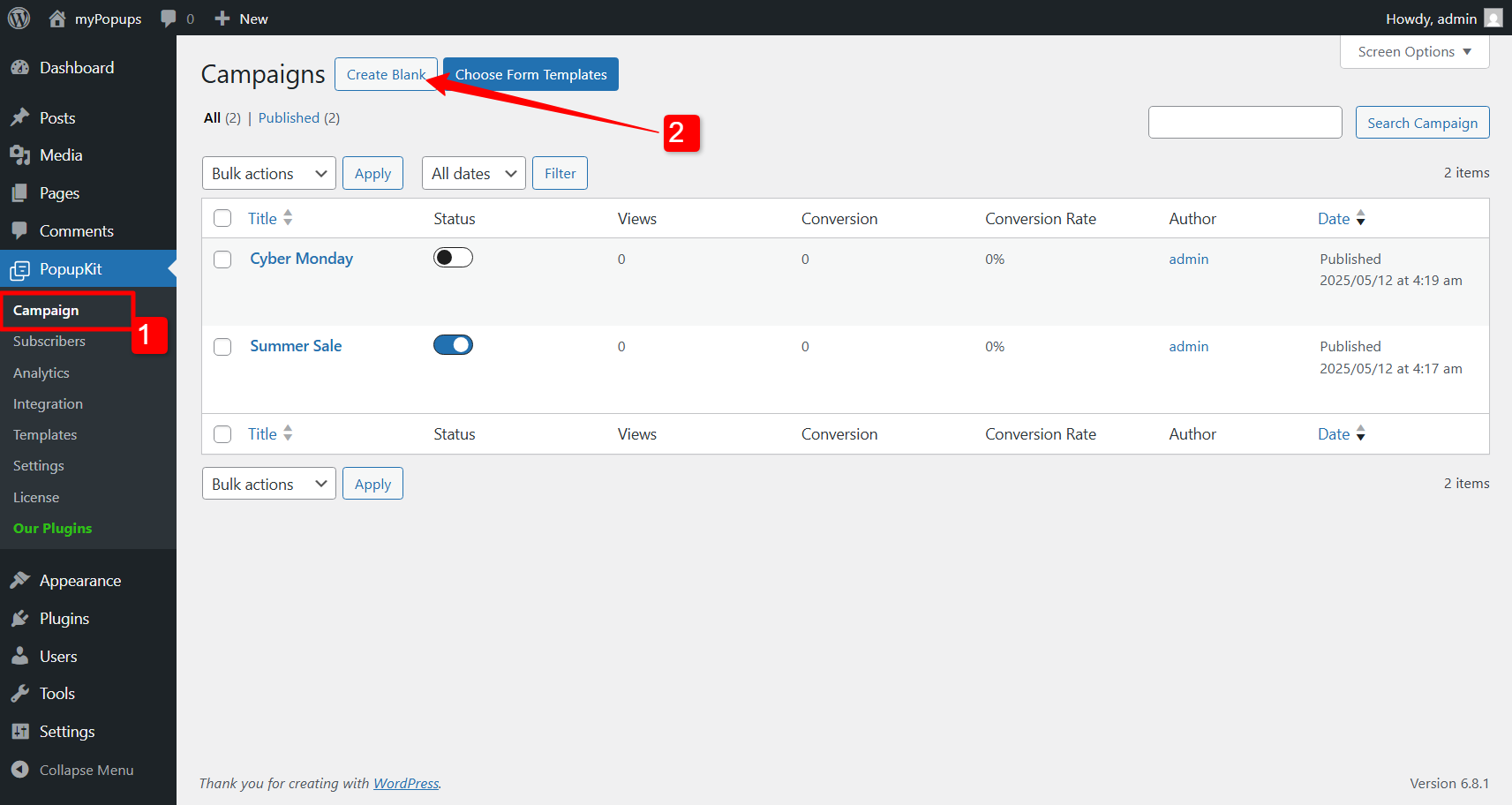Click the Tools wrench icon
Screen dimensions: 1512x805
[20, 694]
